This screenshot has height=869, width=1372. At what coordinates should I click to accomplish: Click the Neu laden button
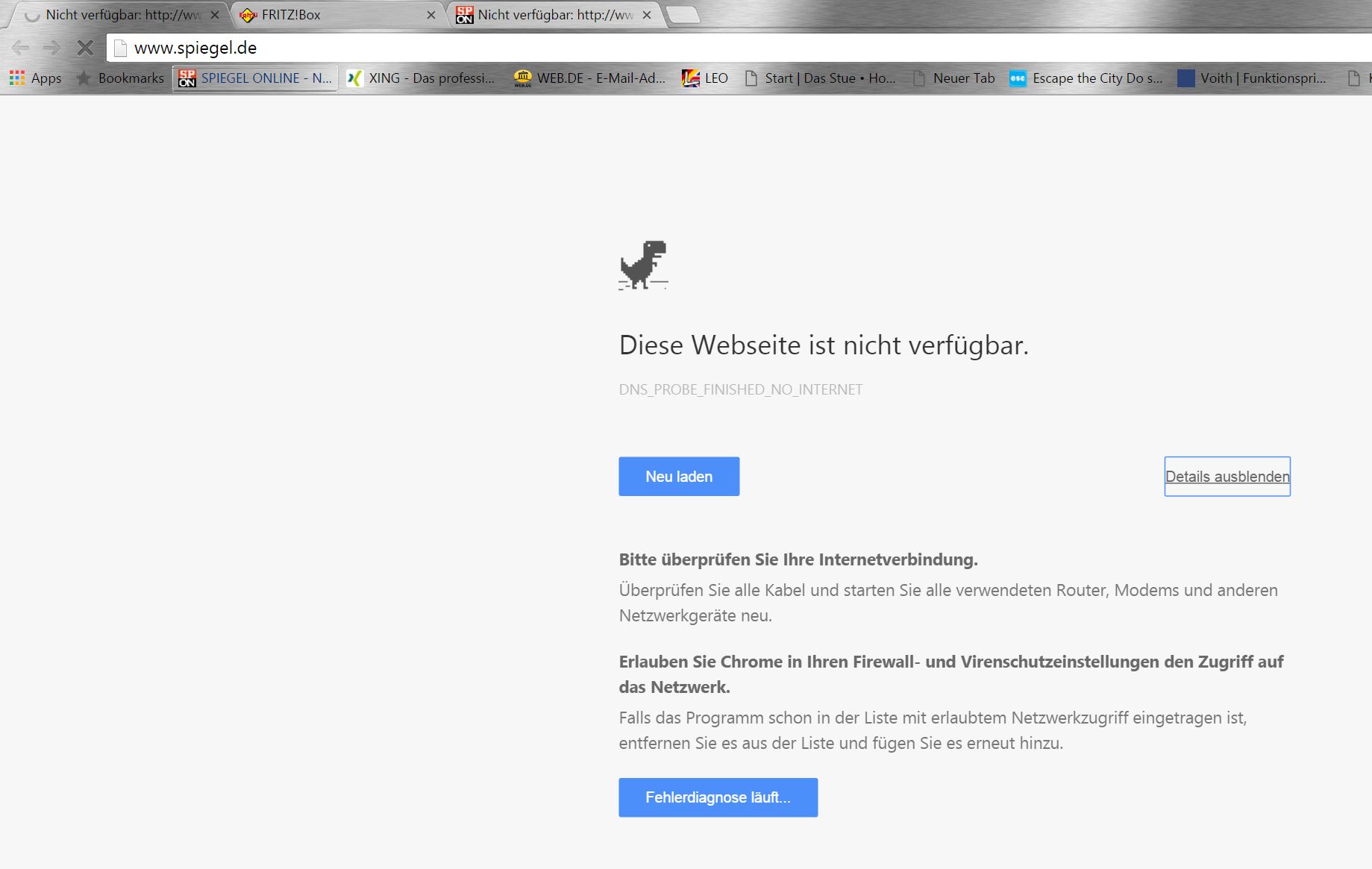679,477
